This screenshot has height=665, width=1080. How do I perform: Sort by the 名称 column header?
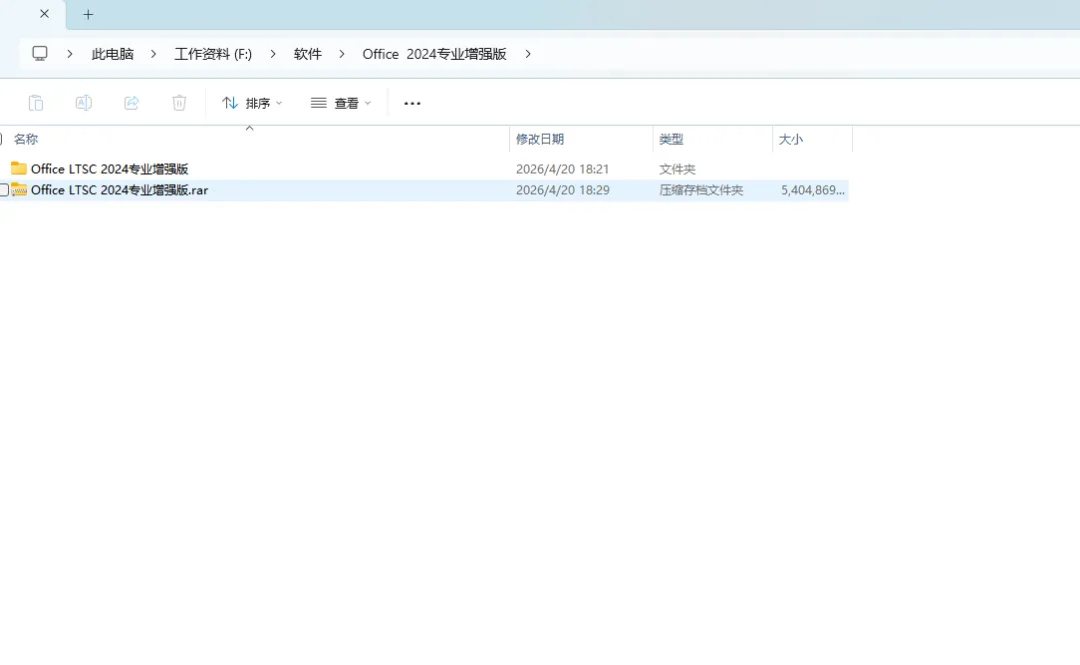26,139
